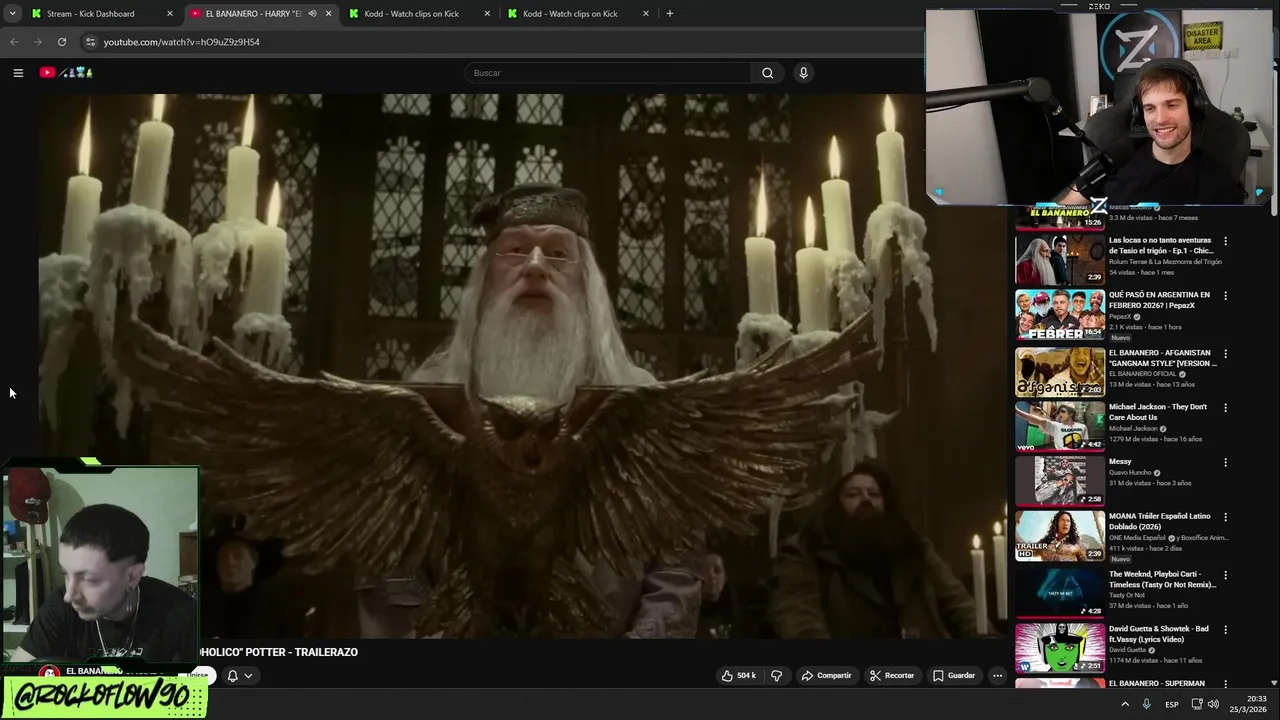1280x720 pixels.
Task: Open EL BANANERO channel avatar below video
Action: (x=49, y=673)
